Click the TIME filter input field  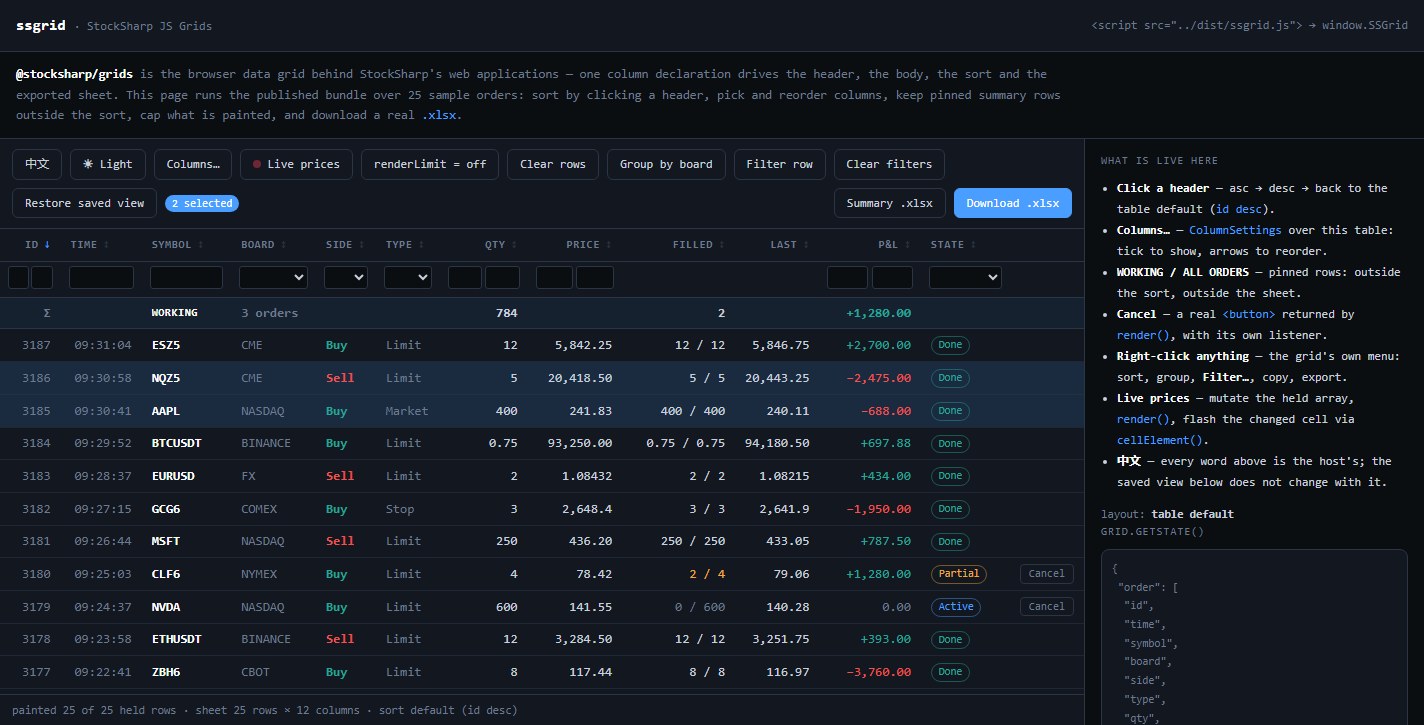pos(101,277)
